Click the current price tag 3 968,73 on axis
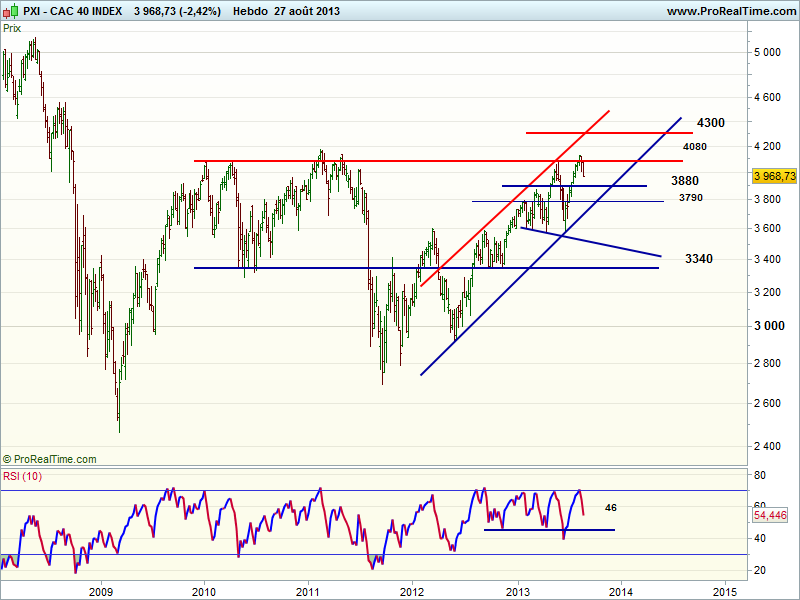Image resolution: width=800 pixels, height=600 pixels. [774, 176]
